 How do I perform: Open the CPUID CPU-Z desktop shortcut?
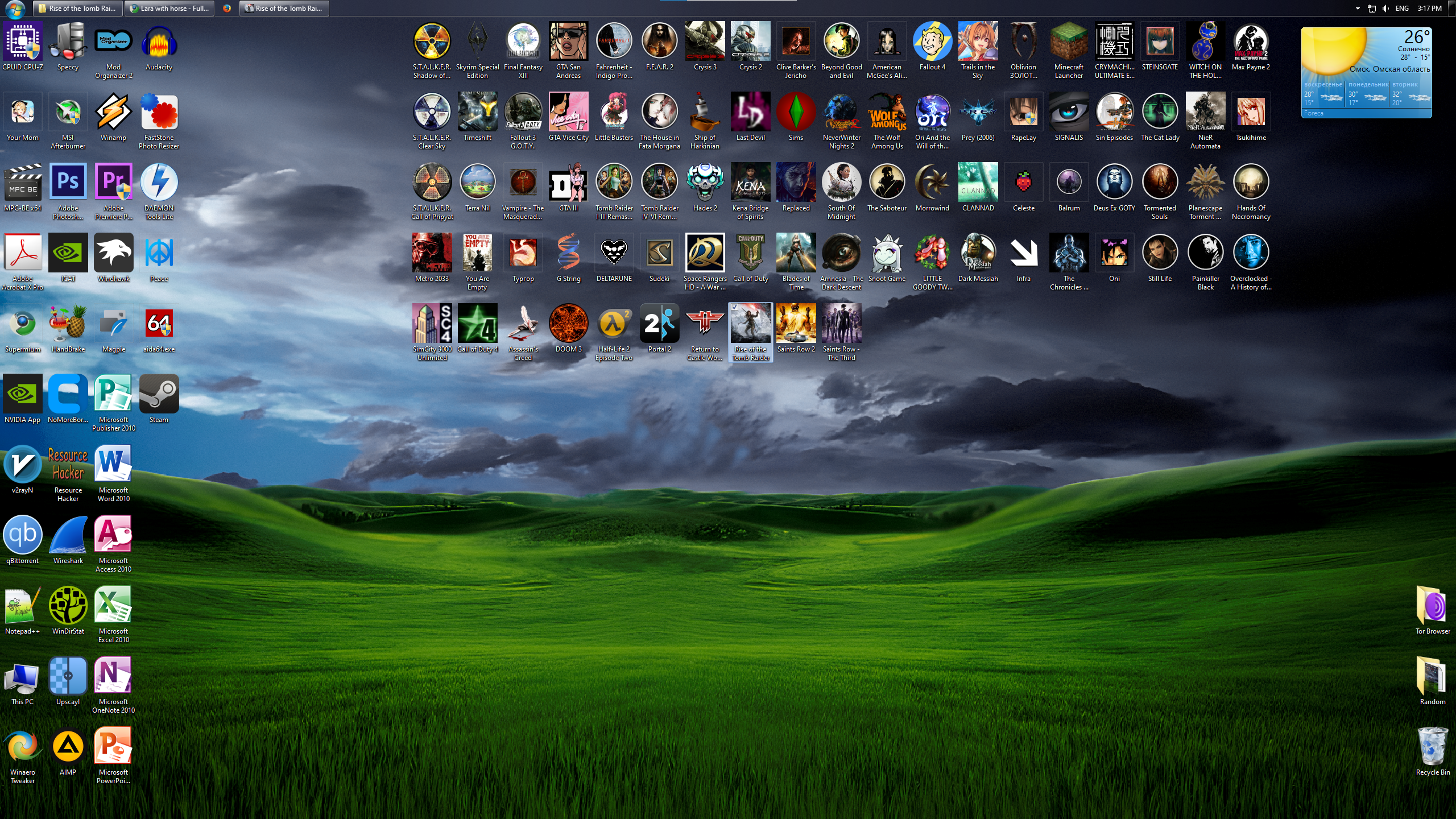coord(23,41)
